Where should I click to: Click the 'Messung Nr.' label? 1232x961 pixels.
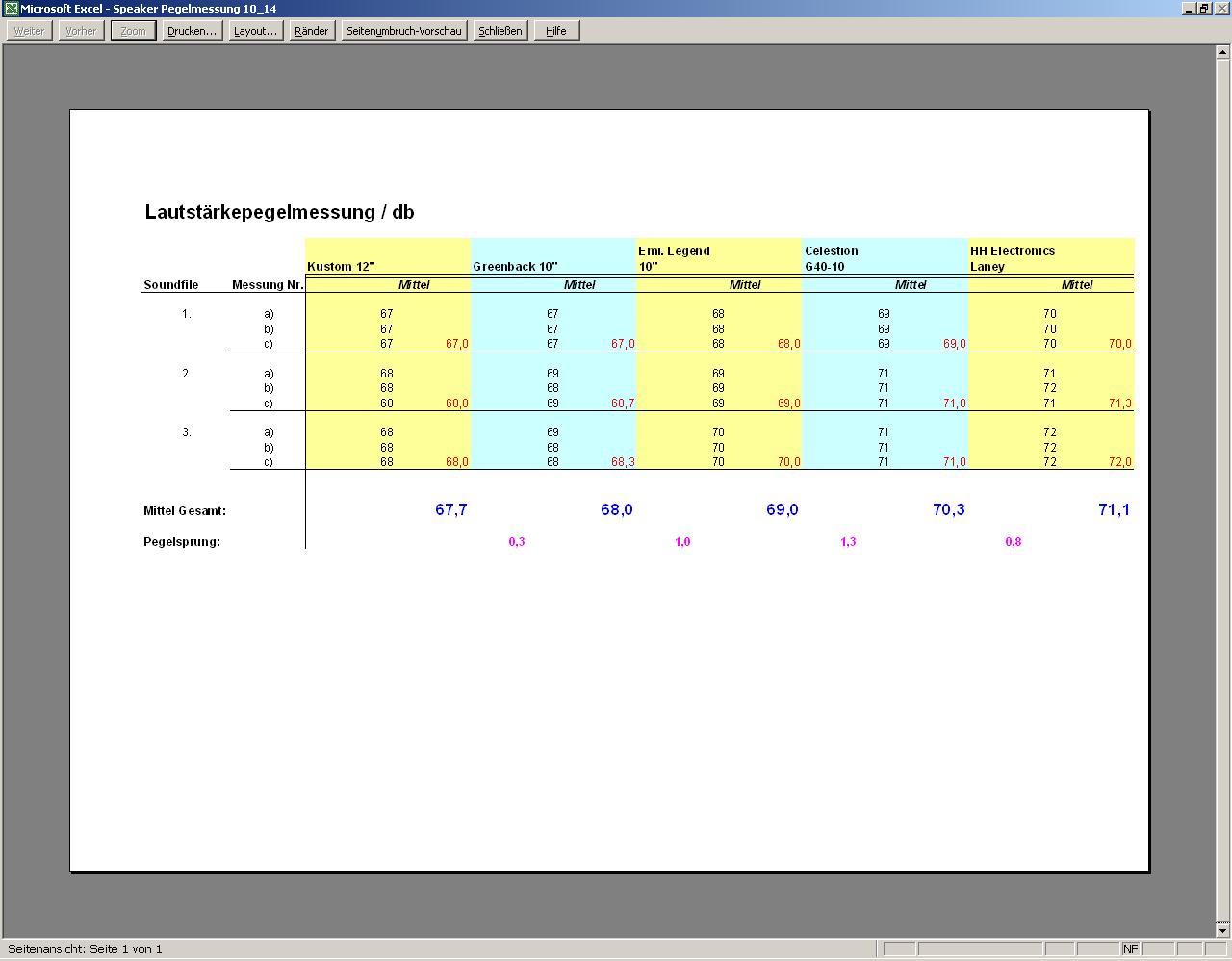pyautogui.click(x=268, y=285)
